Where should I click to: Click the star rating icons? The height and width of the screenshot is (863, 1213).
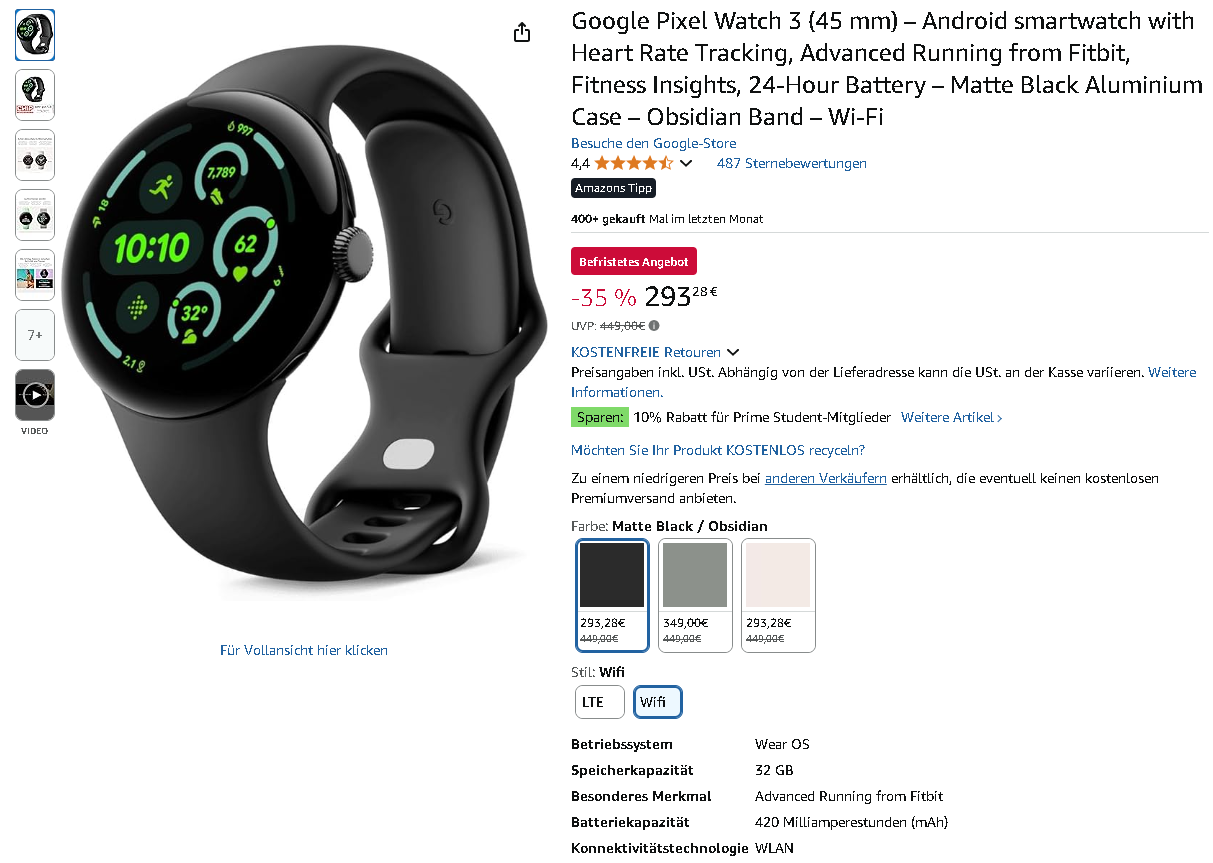click(633, 163)
